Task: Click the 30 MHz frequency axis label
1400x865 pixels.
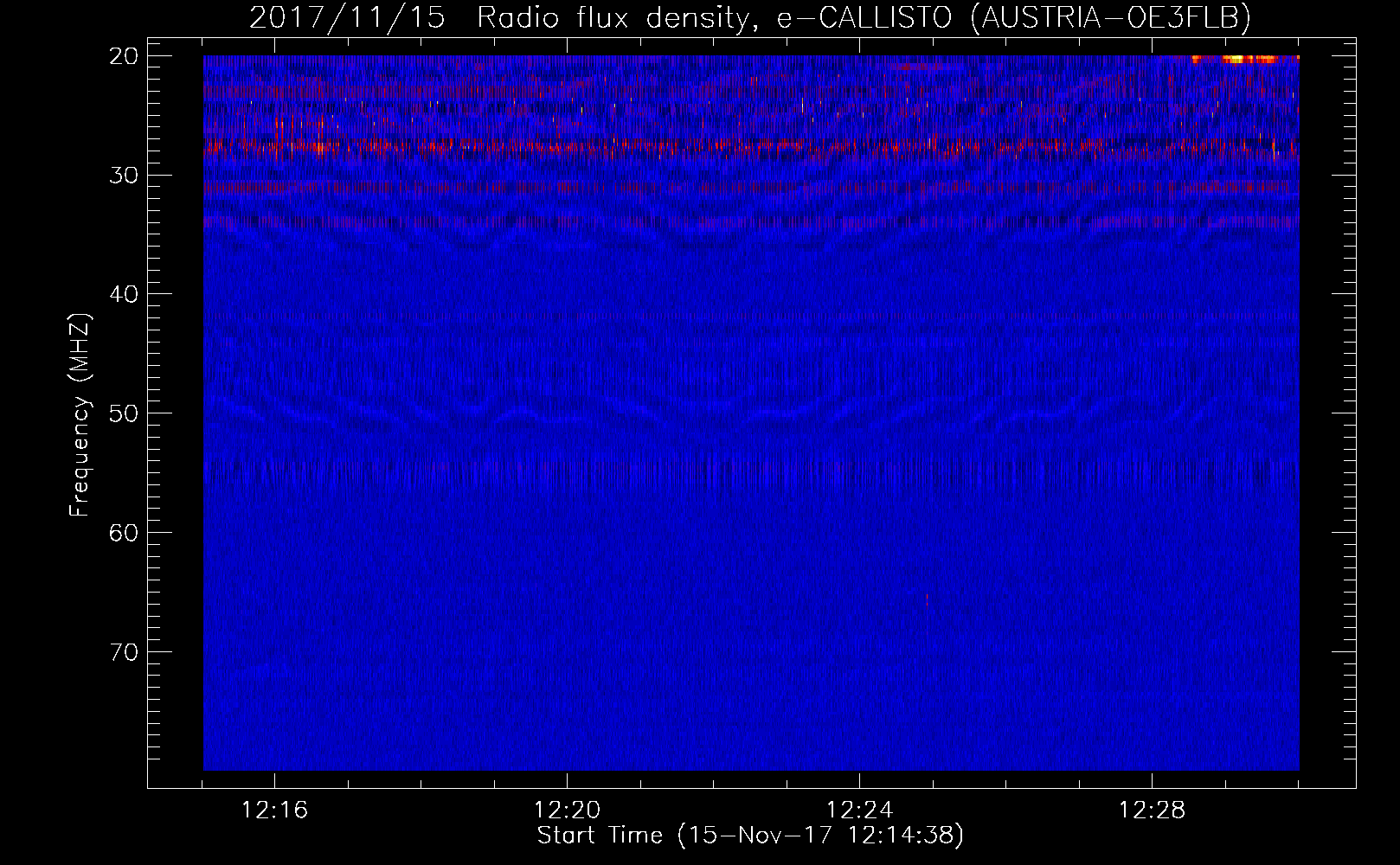Action: tap(125, 175)
